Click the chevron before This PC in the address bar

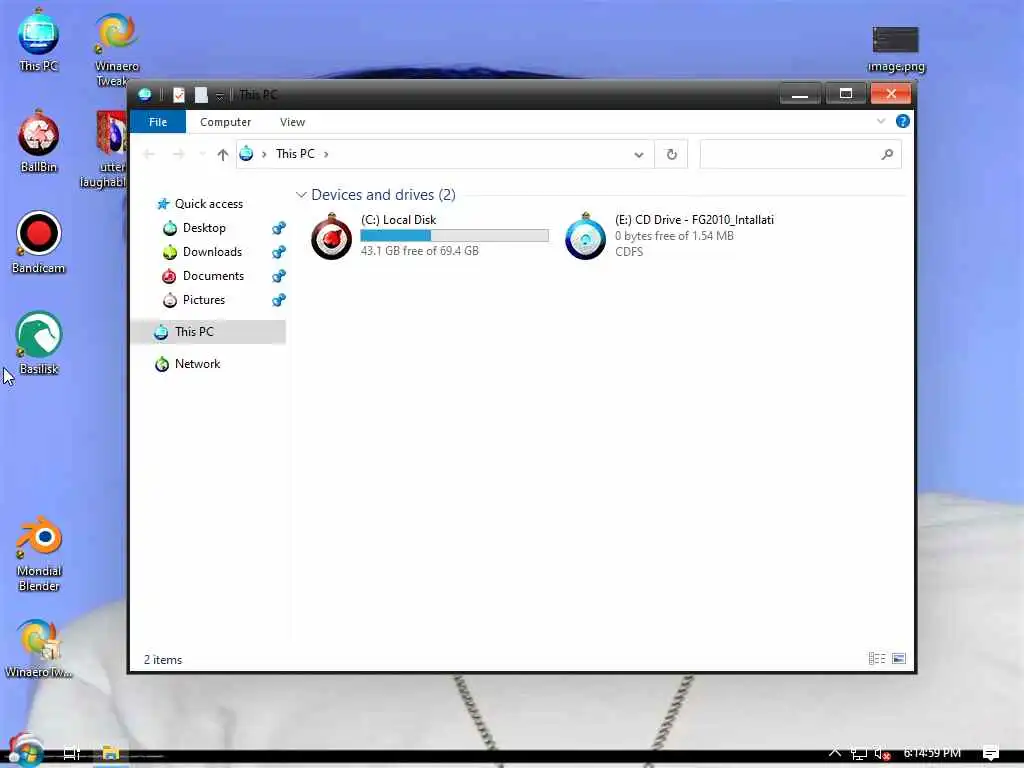pyautogui.click(x=264, y=155)
